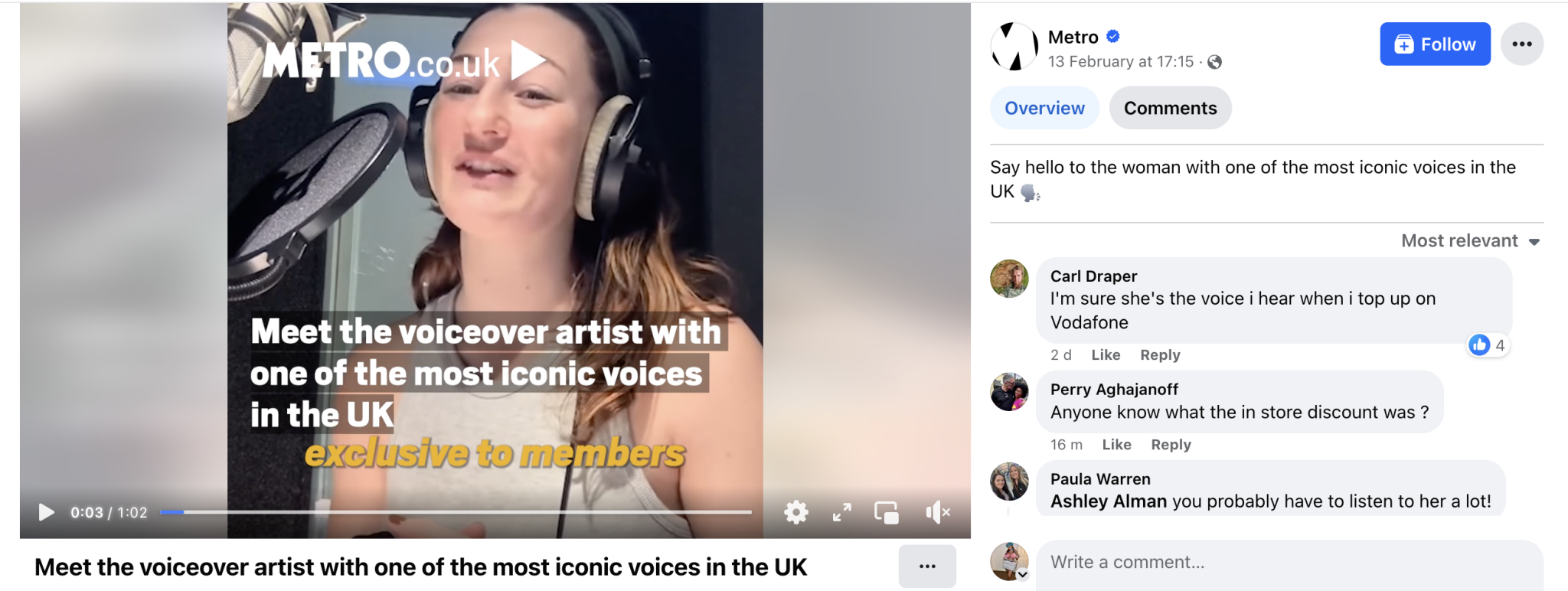Open the three-dot menu on the post

[1522, 44]
